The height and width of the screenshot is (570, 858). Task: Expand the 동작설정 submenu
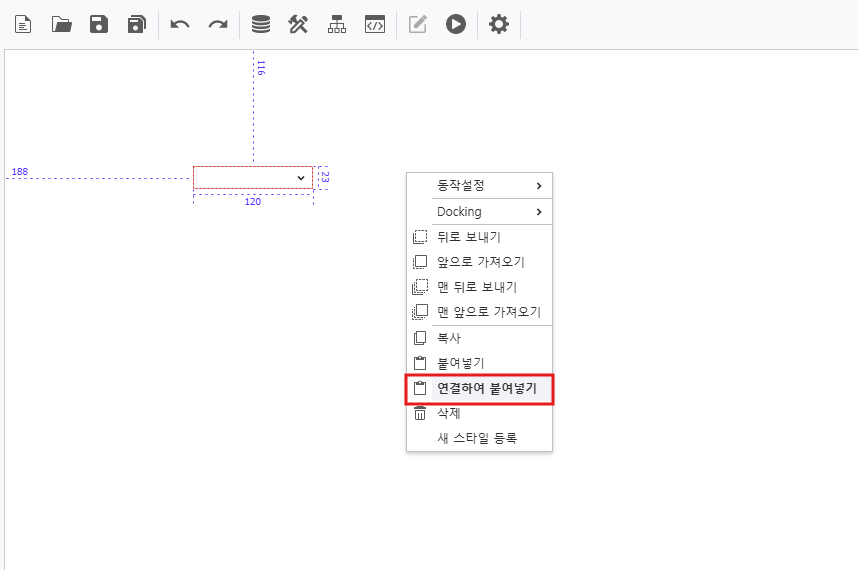479,186
